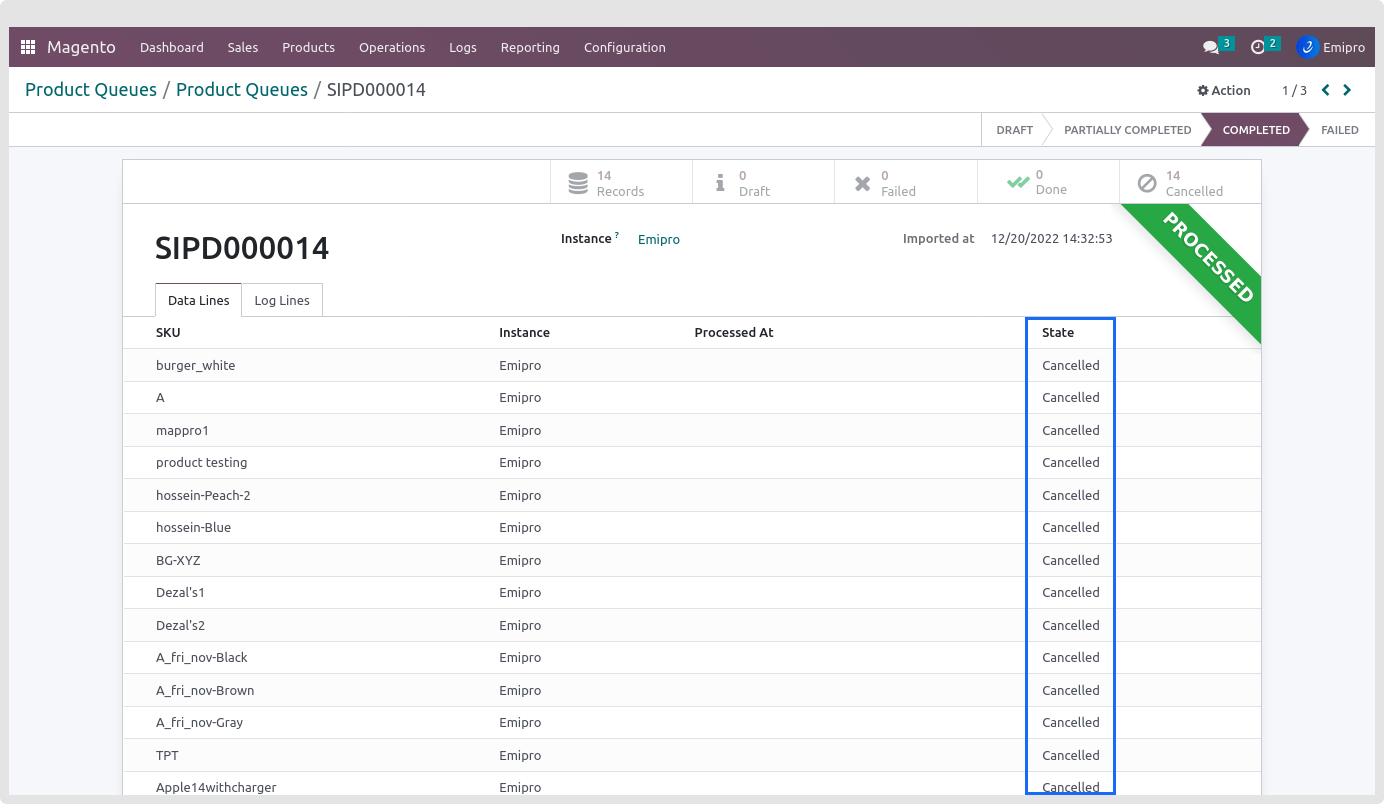Open the apps grid menu icon
This screenshot has height=804, width=1384.
tap(28, 47)
